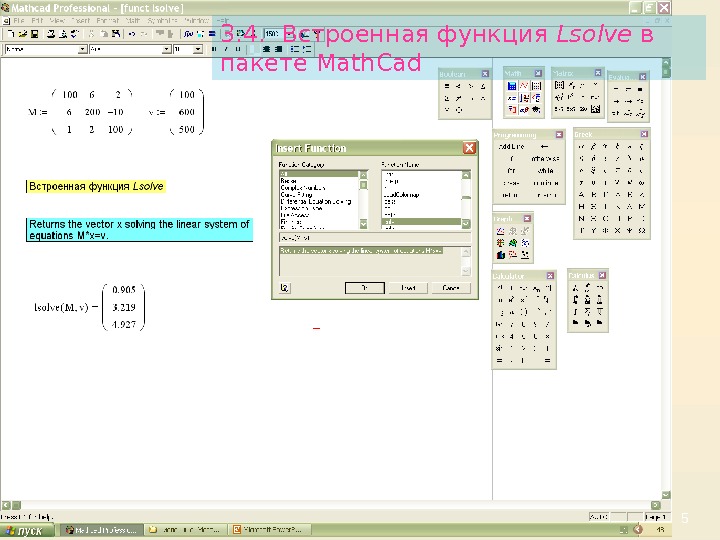
Task: Click Add Line in Programming palette
Action: pyautogui.click(x=511, y=146)
